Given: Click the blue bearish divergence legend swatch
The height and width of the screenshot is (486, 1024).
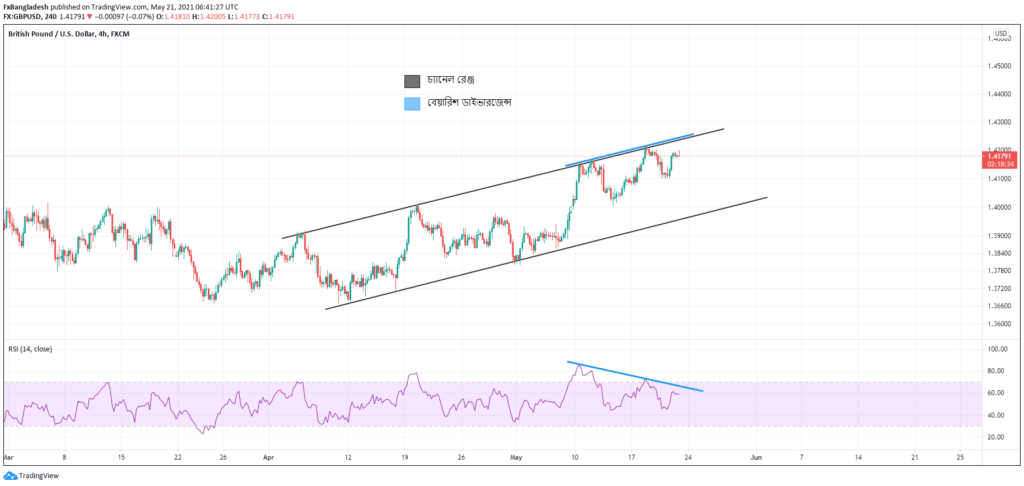Looking at the screenshot, I should 412,103.
